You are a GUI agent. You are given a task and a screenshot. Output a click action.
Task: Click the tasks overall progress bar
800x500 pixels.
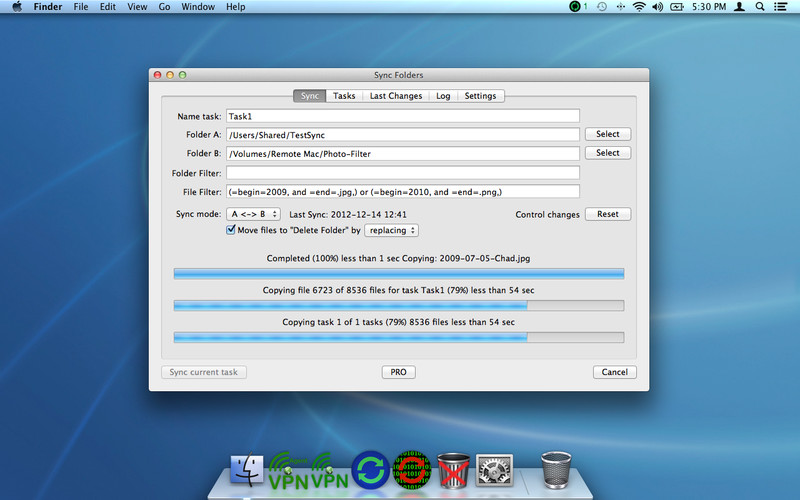pos(399,337)
